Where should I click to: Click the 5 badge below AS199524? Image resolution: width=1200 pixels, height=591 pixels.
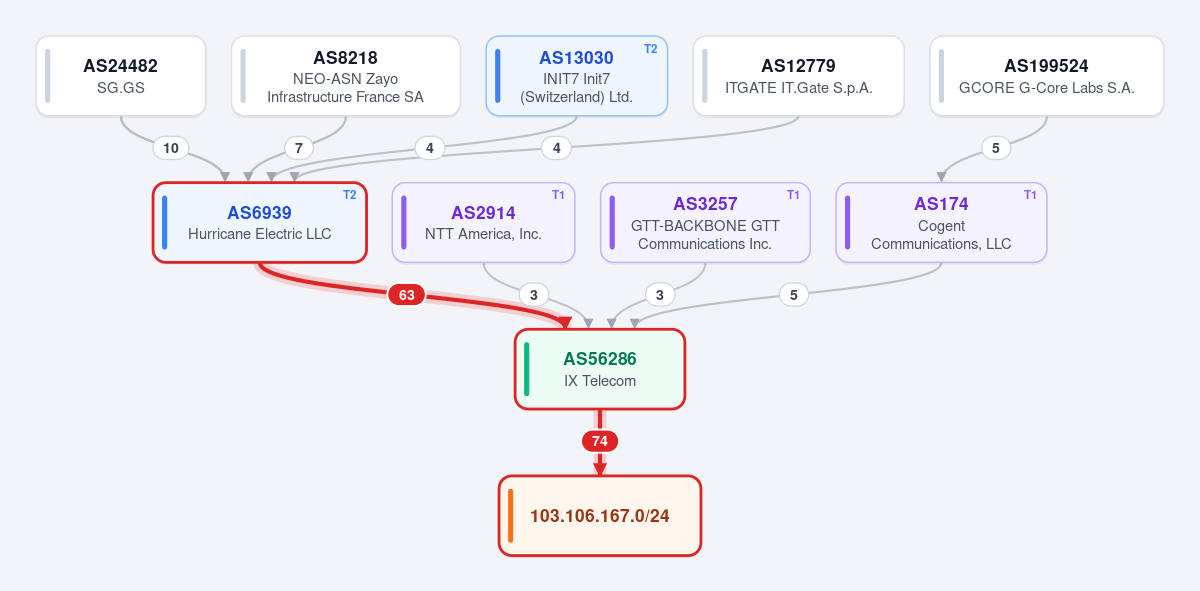click(995, 148)
